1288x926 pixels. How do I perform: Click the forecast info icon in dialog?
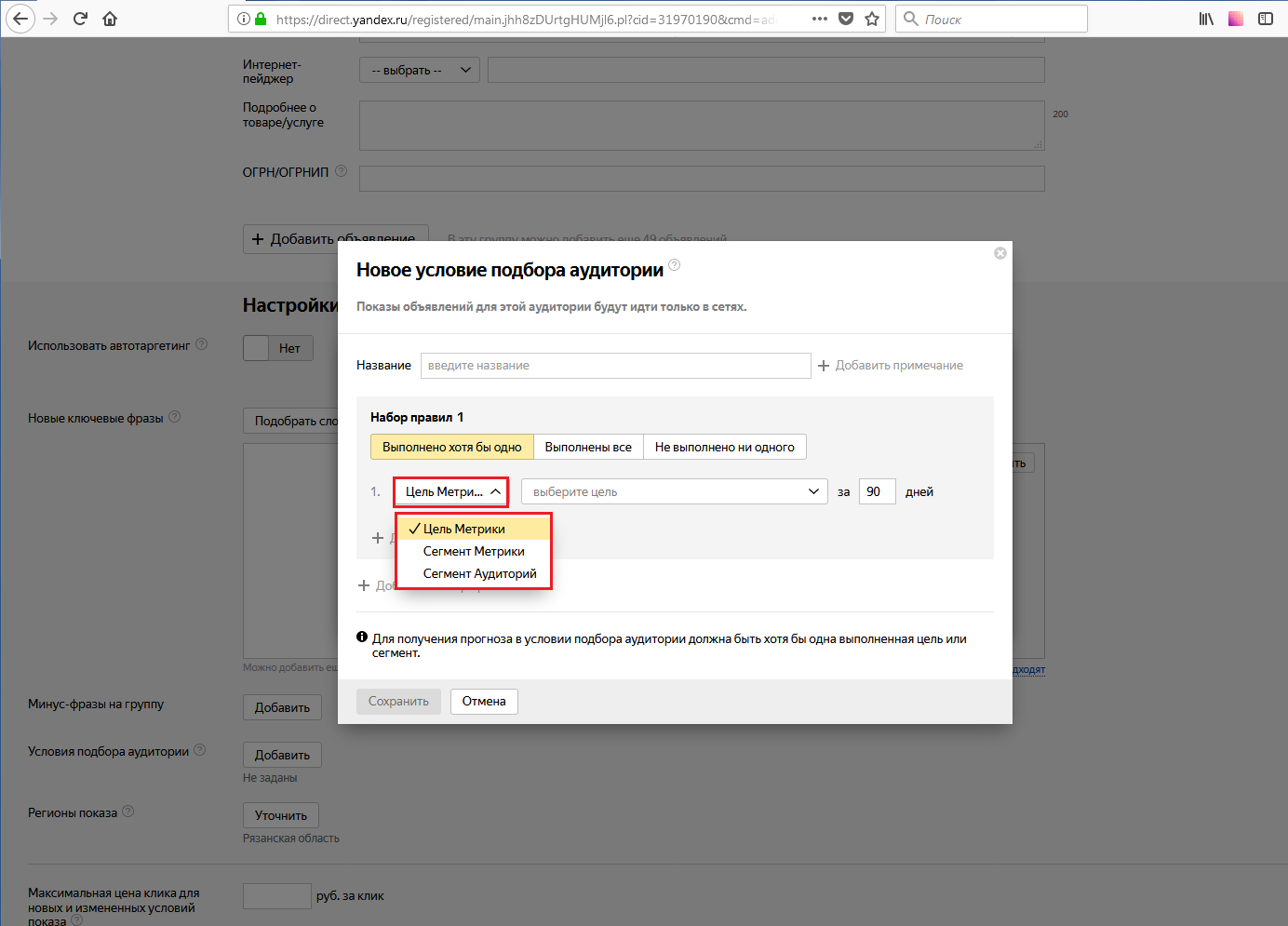click(362, 637)
